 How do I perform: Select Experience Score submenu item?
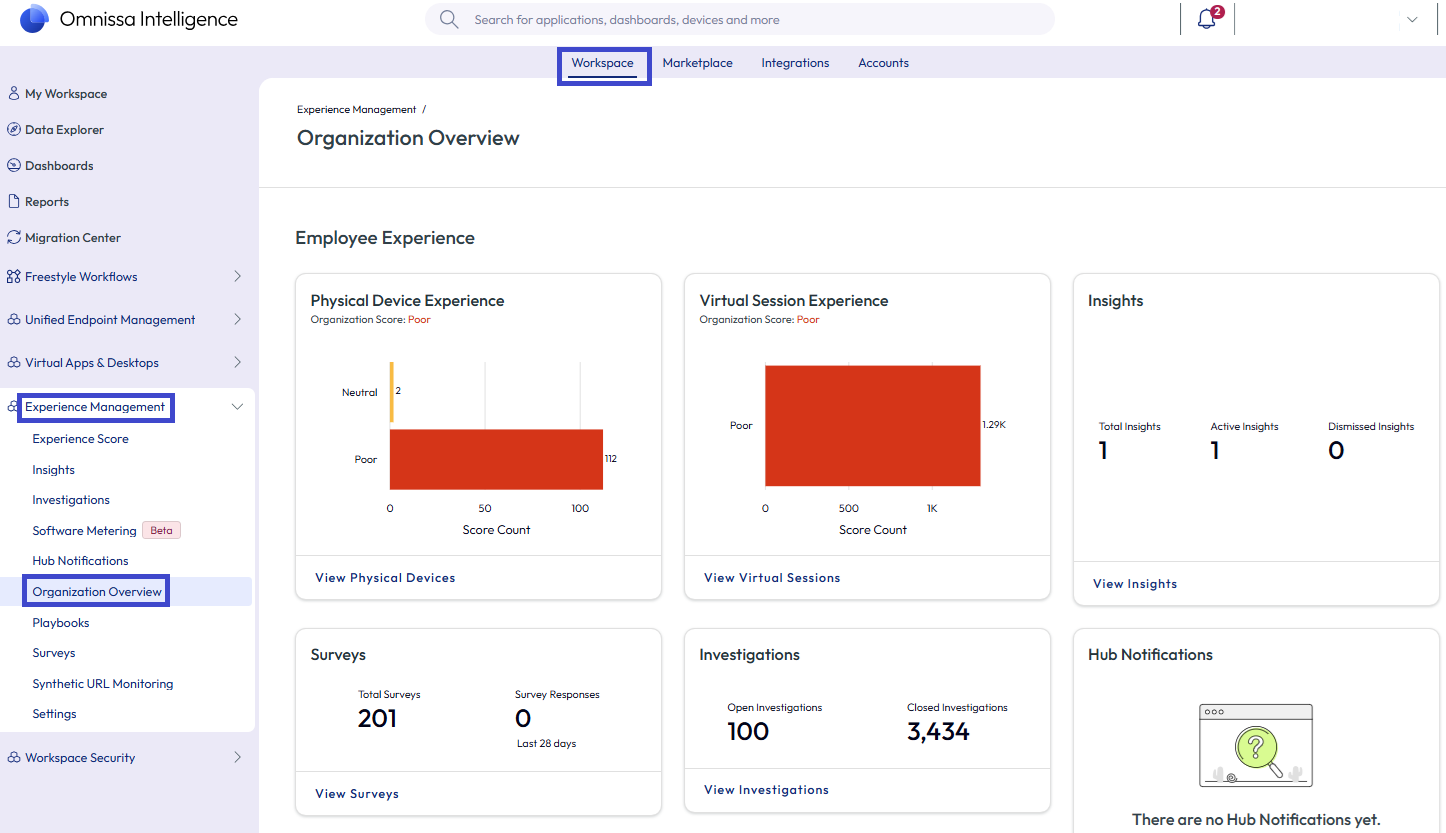coord(80,439)
